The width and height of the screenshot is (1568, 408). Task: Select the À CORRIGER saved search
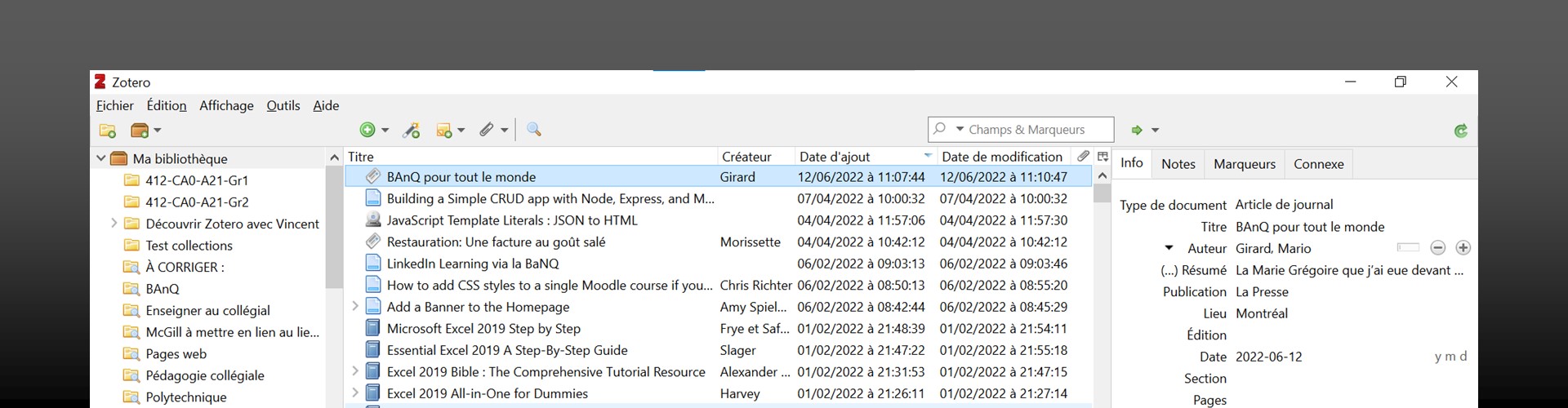tap(185, 267)
